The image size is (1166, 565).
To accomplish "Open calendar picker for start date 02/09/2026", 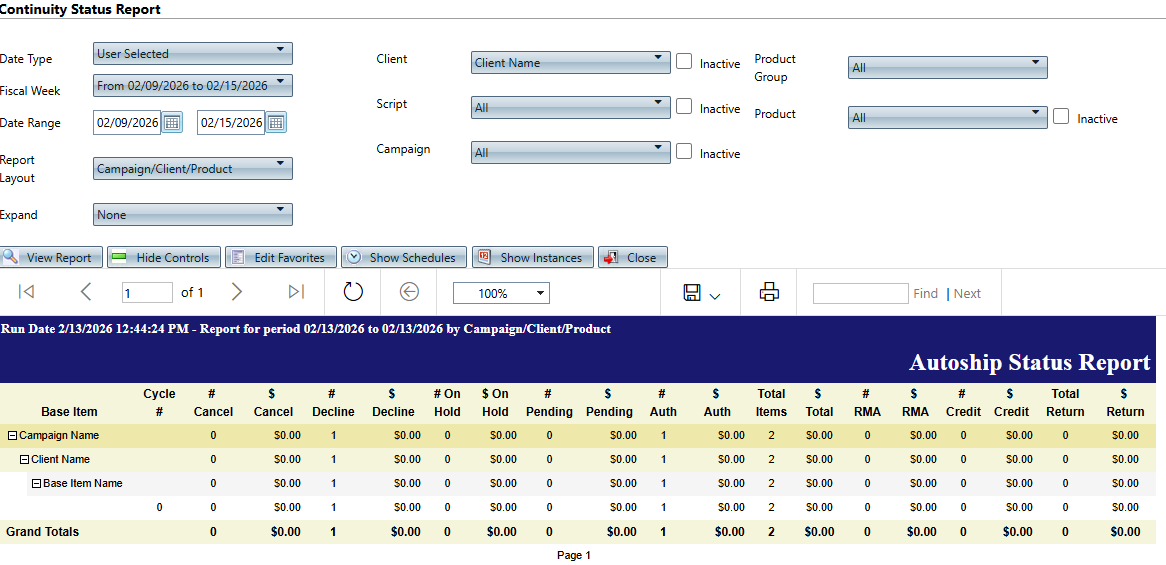I will (172, 122).
